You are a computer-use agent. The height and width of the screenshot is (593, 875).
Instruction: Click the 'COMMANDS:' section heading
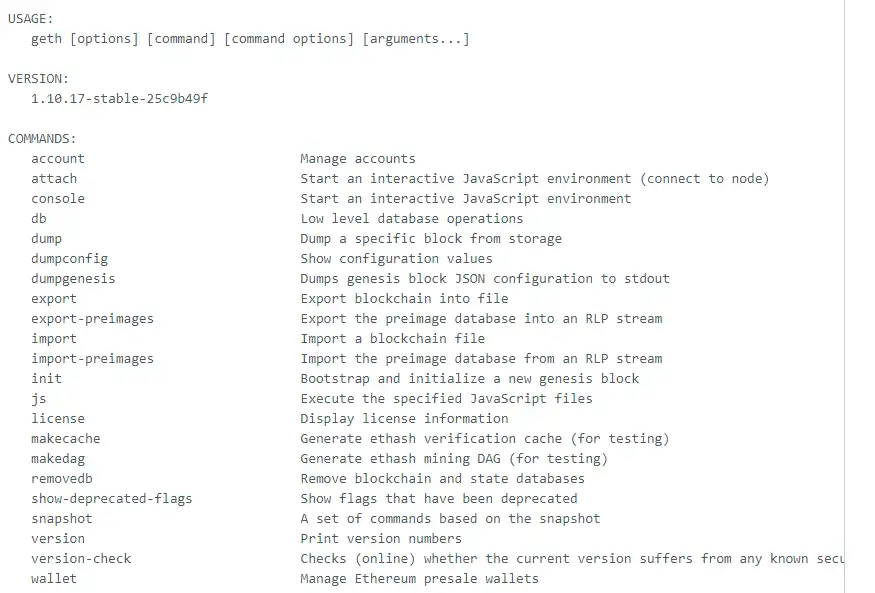[x=42, y=138]
